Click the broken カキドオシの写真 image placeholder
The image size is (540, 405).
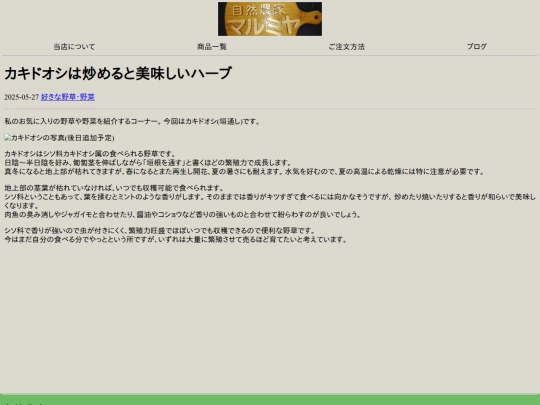coord(59,138)
